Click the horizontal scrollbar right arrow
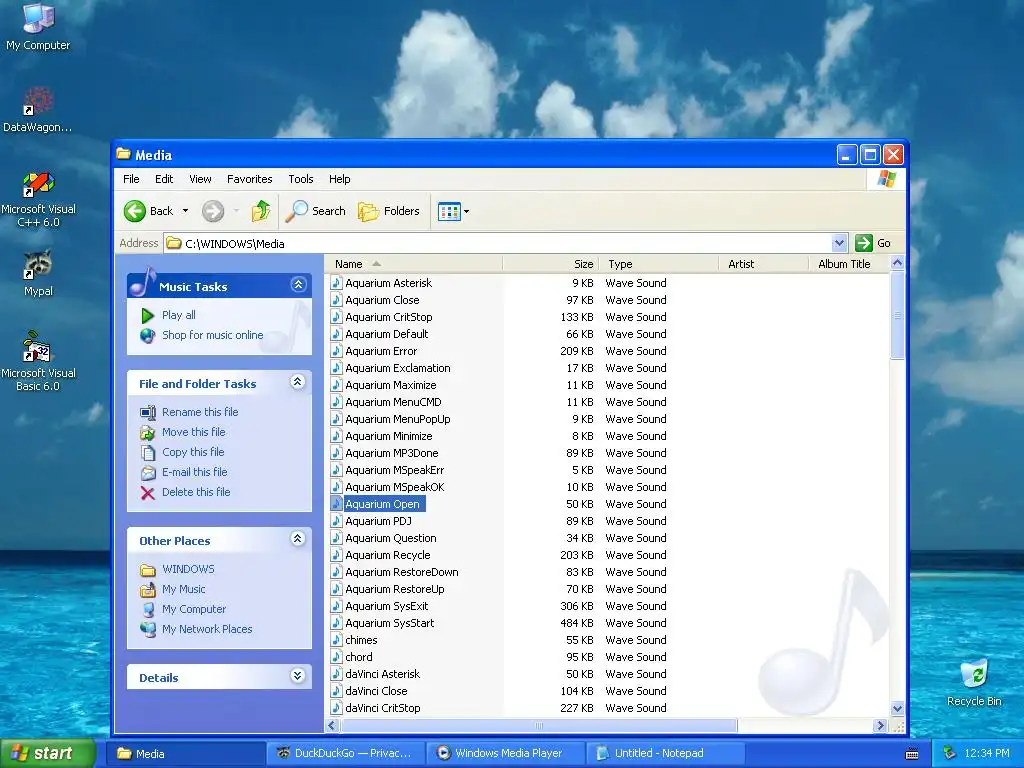This screenshot has height=768, width=1024. click(x=880, y=726)
